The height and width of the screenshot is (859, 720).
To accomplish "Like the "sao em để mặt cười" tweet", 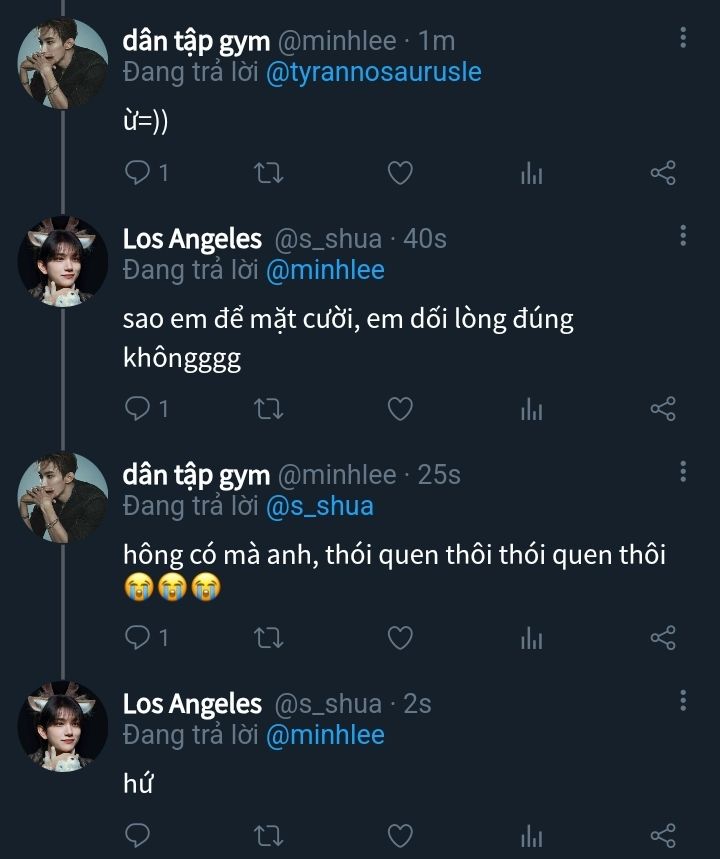I will (400, 408).
